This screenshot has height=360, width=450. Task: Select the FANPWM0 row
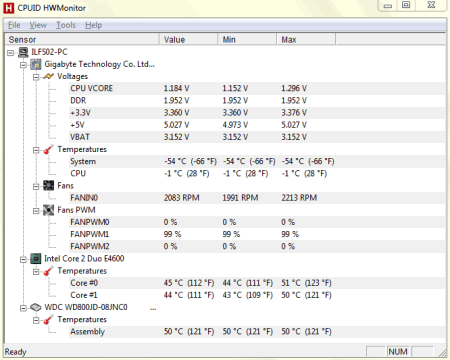pyautogui.click(x=257, y=222)
